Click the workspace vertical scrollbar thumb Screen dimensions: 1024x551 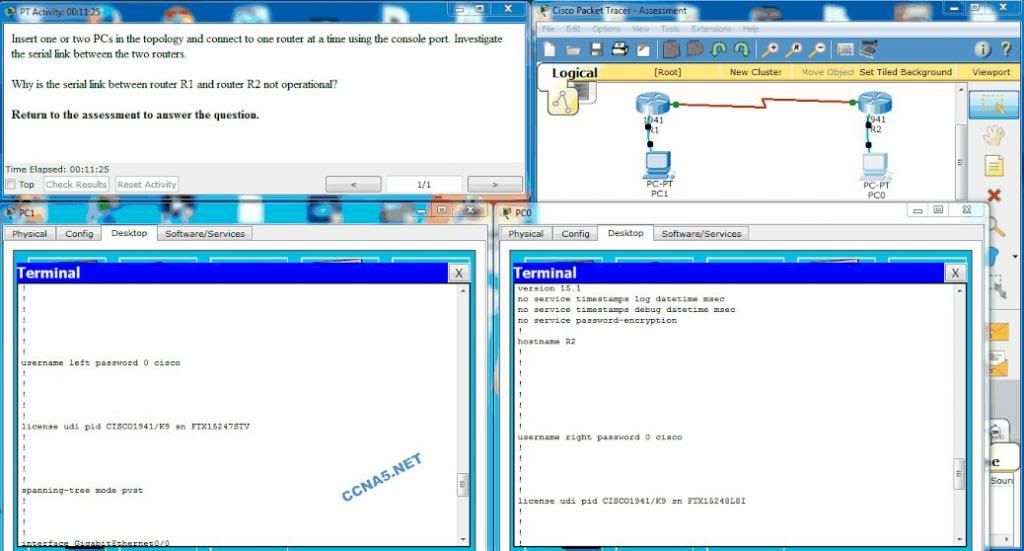point(960,162)
